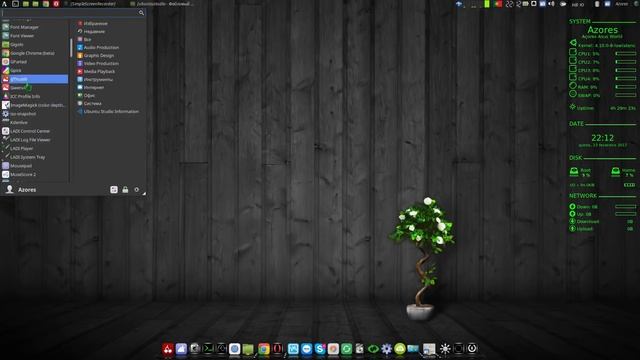Viewport: 640px width, 360px height.
Task: Open the camera screenshot icon in dock
Action: click(x=195, y=349)
